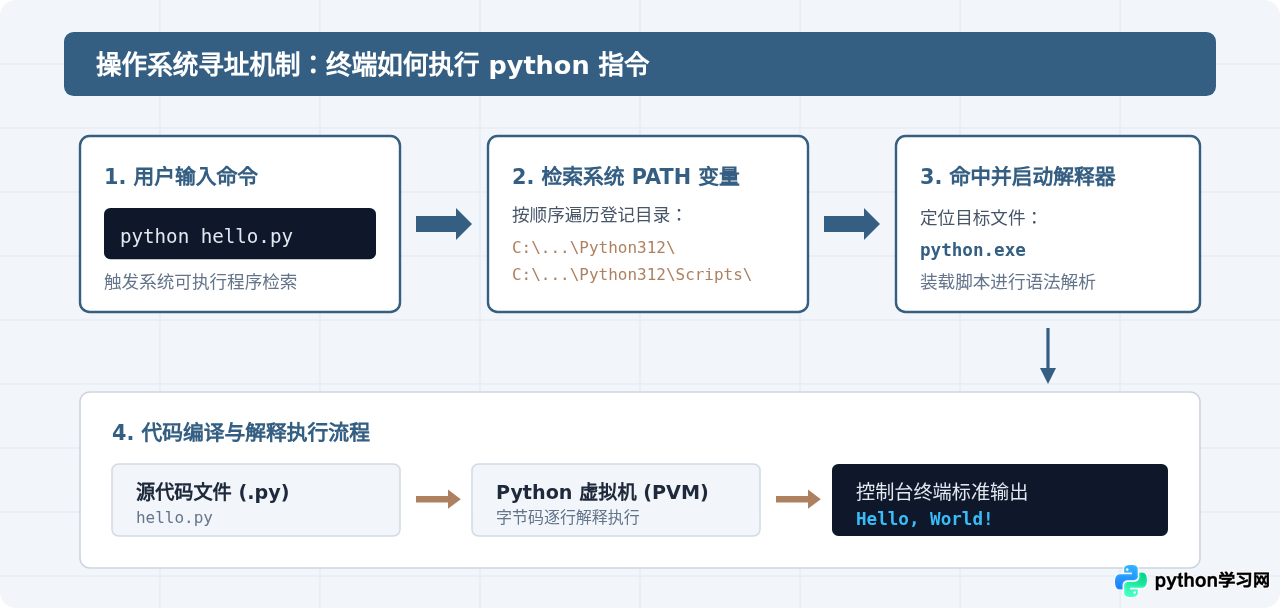Click the text '定位目标文件：'
Viewport: 1280px width, 608px height.
tap(981, 218)
